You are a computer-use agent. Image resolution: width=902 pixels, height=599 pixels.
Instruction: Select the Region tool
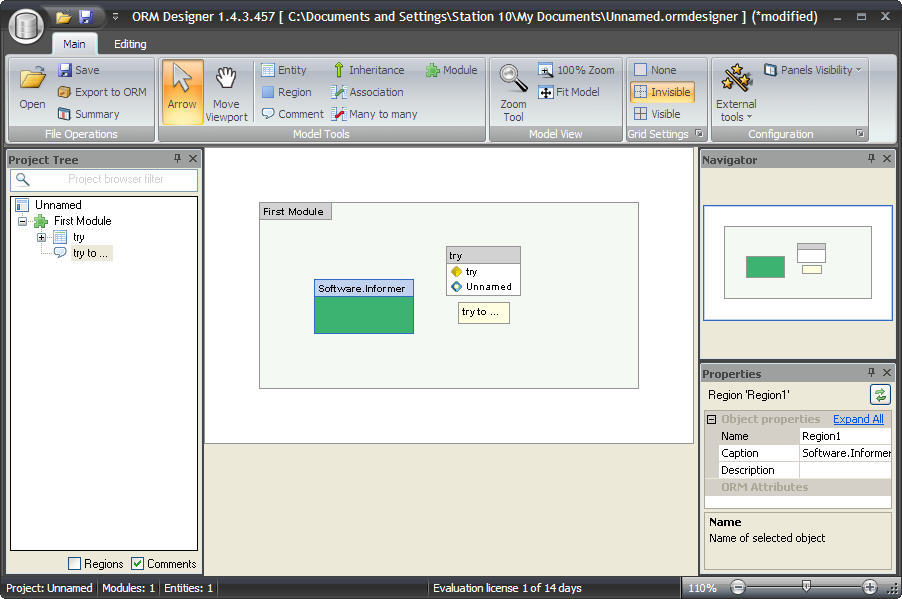[286, 92]
